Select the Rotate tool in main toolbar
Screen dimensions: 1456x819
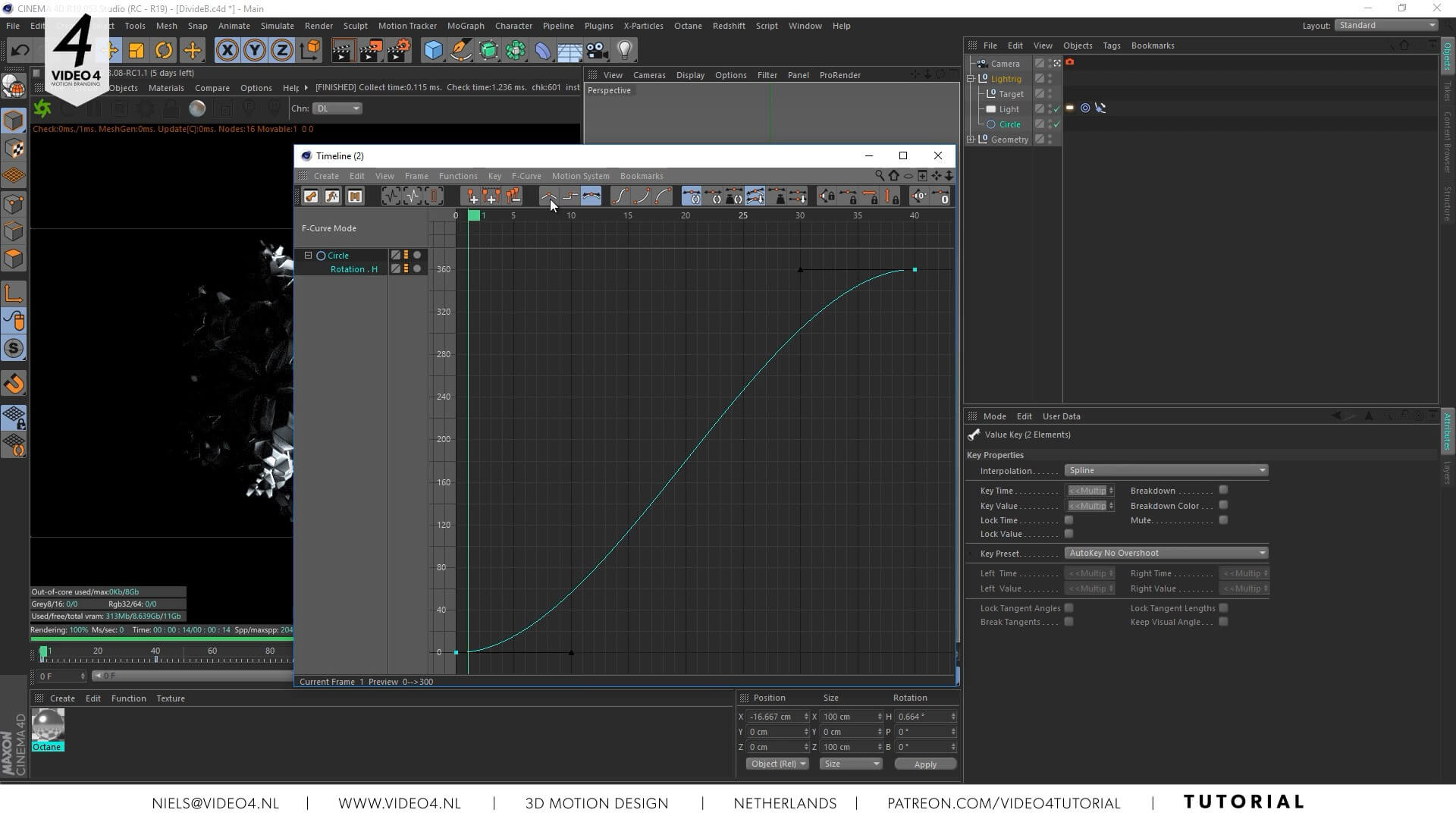click(164, 51)
